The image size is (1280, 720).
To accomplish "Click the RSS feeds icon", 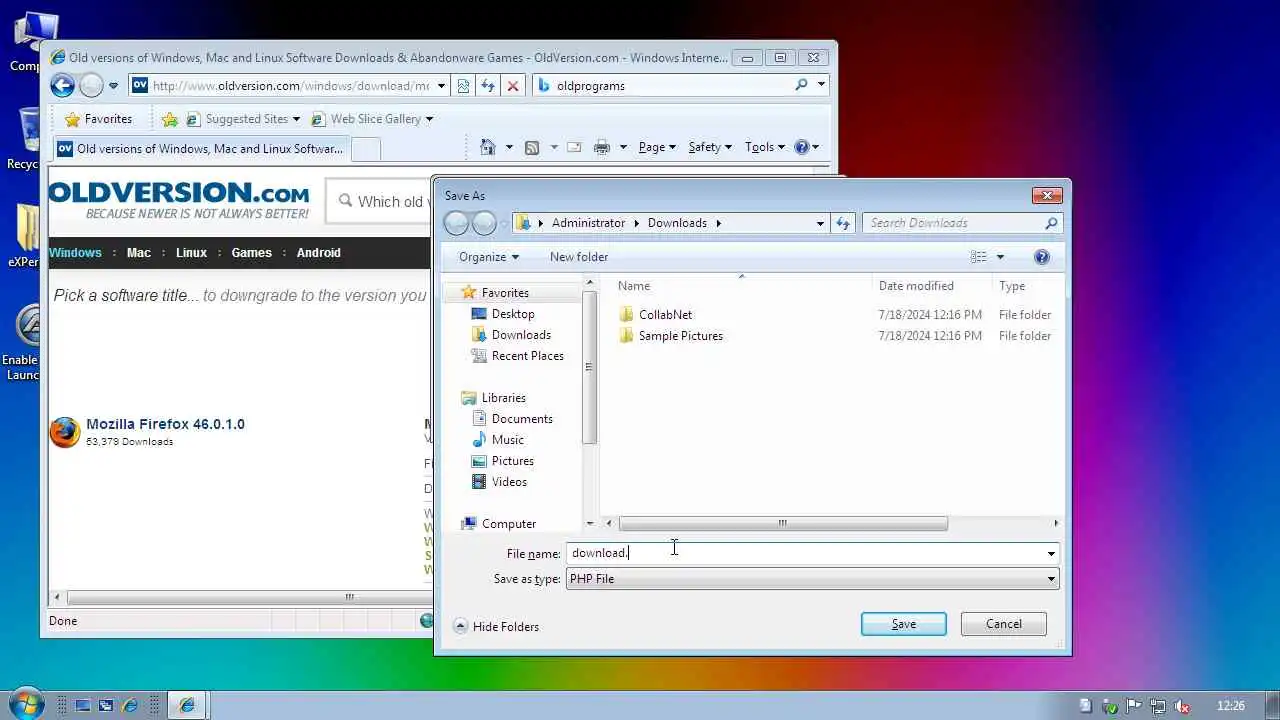I will (532, 147).
